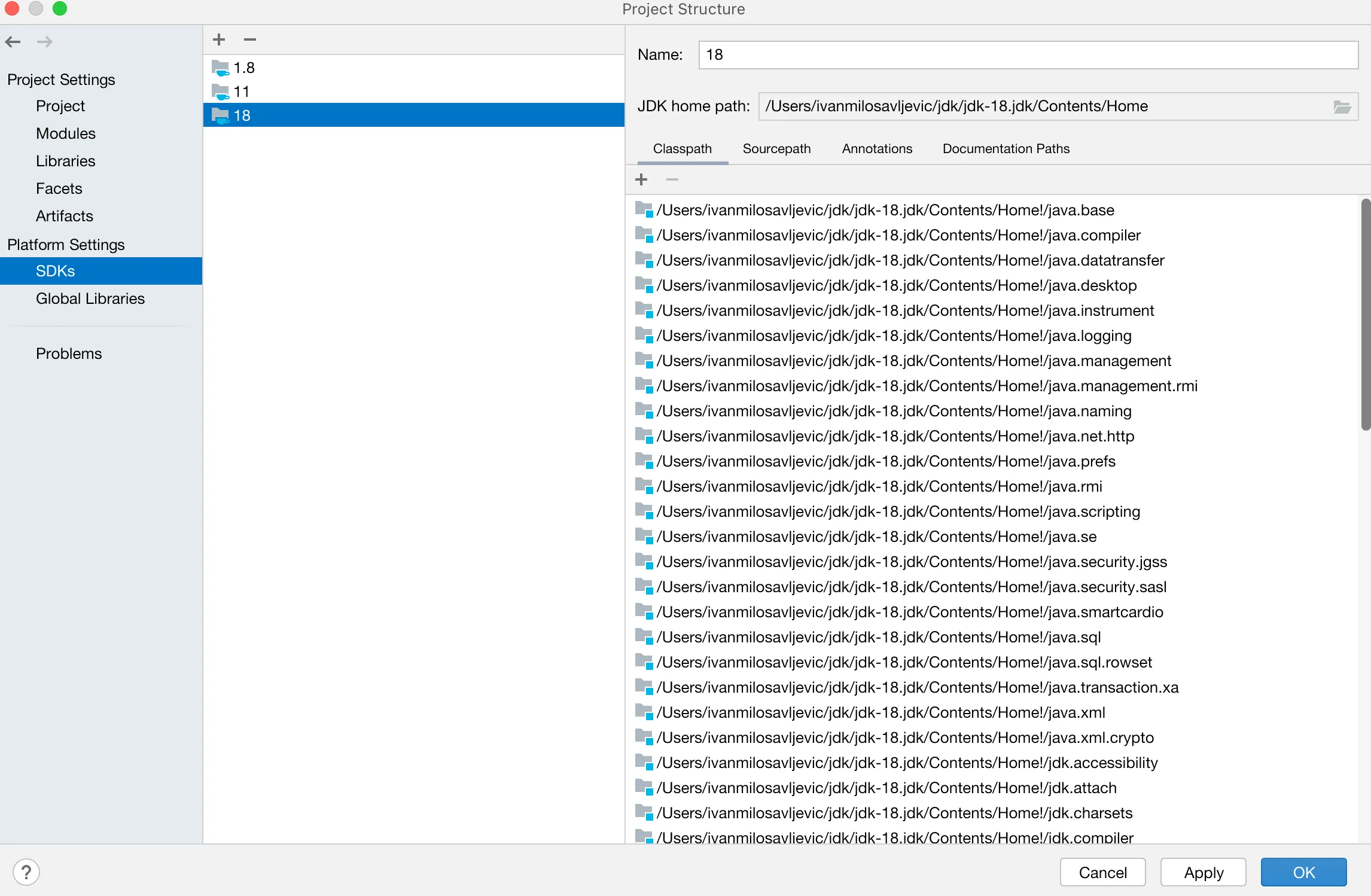
Task: Open the Problems page
Action: (x=101, y=353)
